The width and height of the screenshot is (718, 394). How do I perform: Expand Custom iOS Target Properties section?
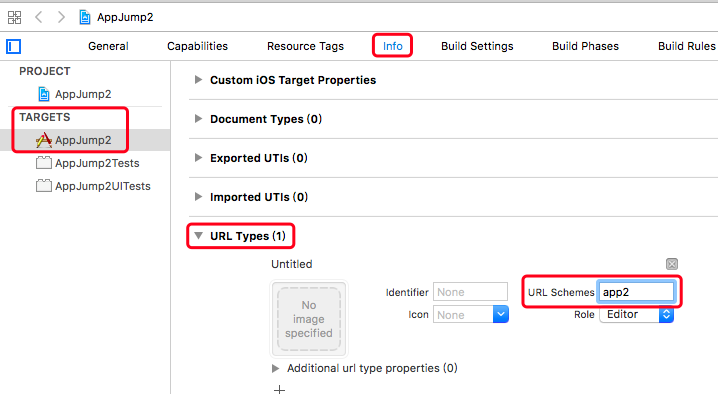click(x=198, y=80)
